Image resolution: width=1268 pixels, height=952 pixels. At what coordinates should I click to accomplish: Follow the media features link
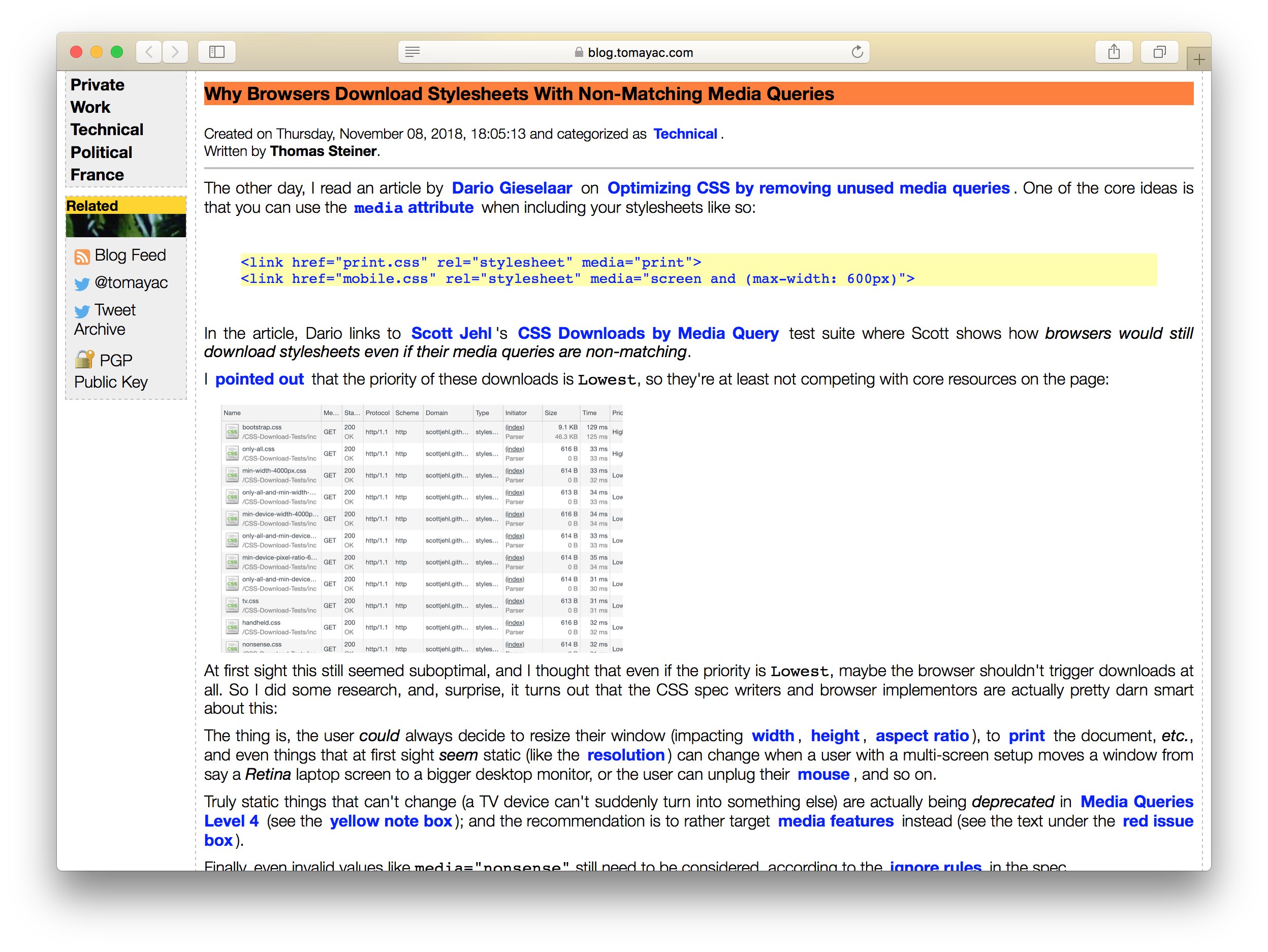(836, 821)
